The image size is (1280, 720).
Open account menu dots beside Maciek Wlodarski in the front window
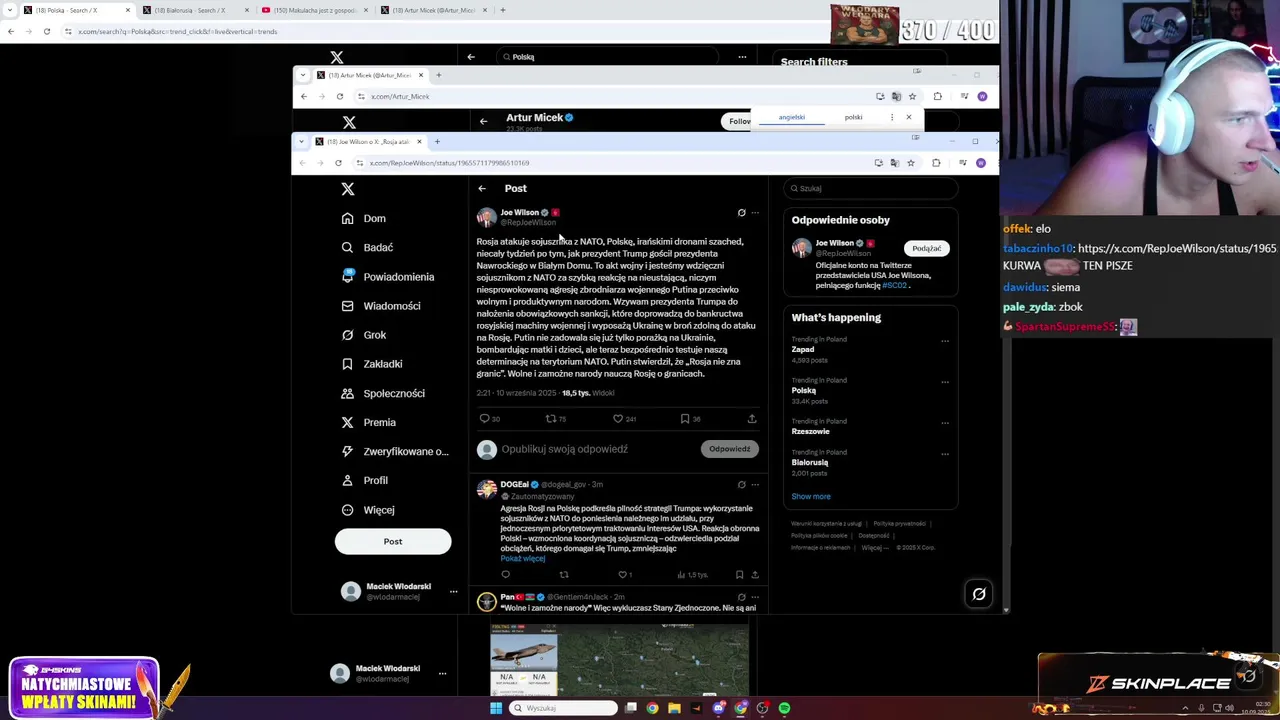[x=453, y=591]
